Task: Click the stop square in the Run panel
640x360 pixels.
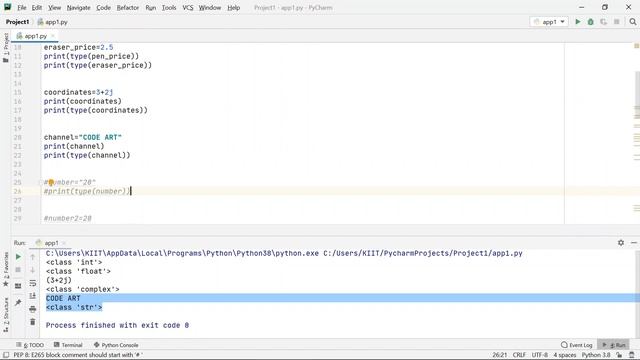Action: pyautogui.click(x=18, y=270)
